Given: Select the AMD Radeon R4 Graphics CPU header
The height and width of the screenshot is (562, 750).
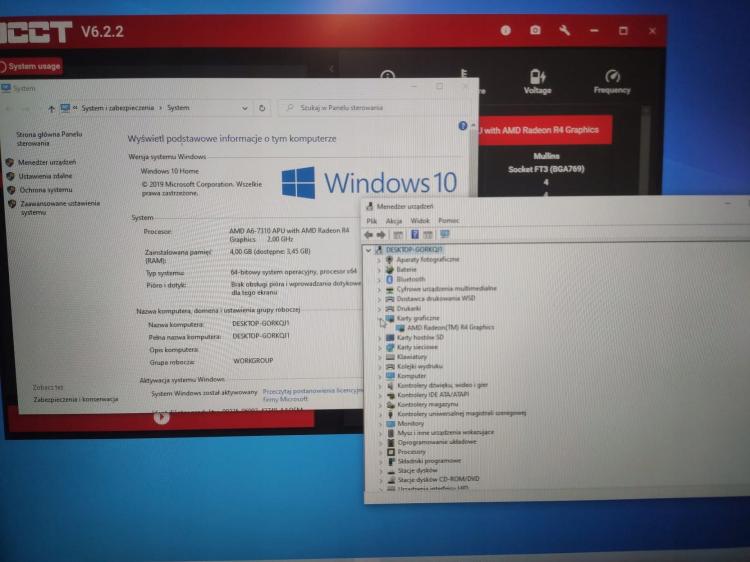Looking at the screenshot, I should pos(545,130).
